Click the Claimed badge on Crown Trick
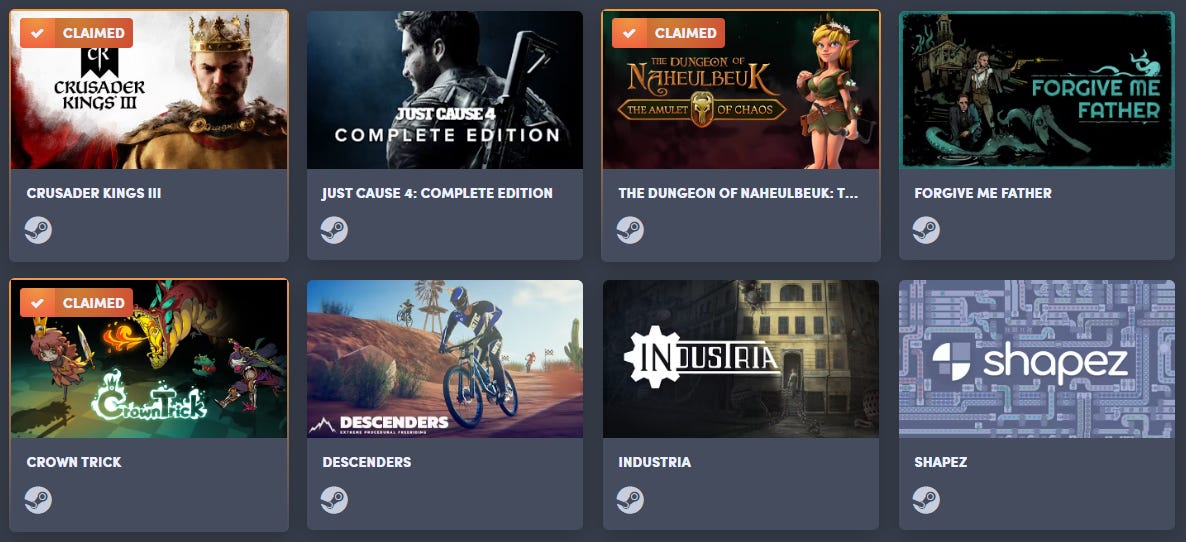Image resolution: width=1186 pixels, height=542 pixels. (x=76, y=302)
